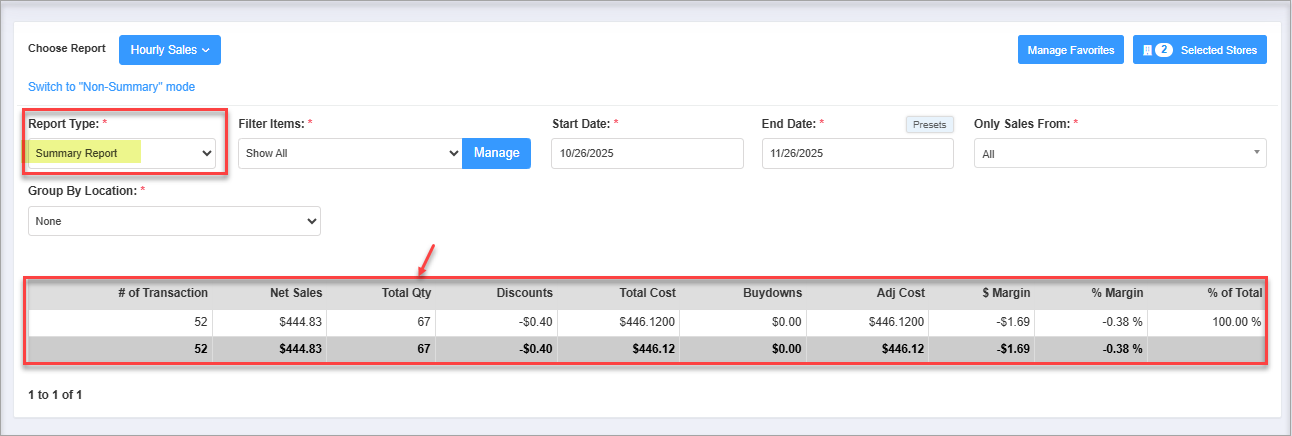Screen dimensions: 1292x436
Task: Open the date Presets options
Action: coord(930,125)
